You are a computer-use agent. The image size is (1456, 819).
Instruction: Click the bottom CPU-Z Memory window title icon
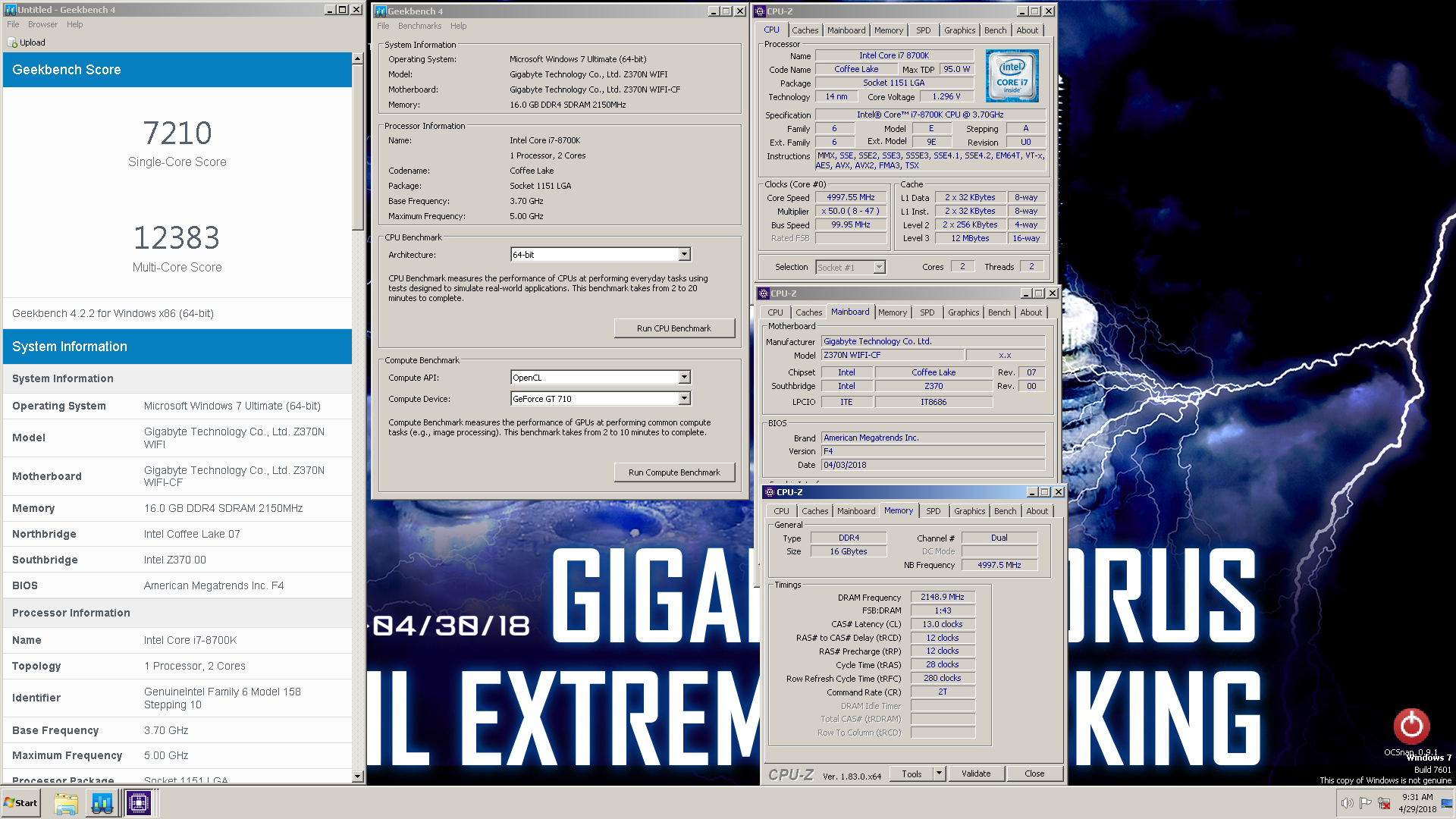click(770, 492)
